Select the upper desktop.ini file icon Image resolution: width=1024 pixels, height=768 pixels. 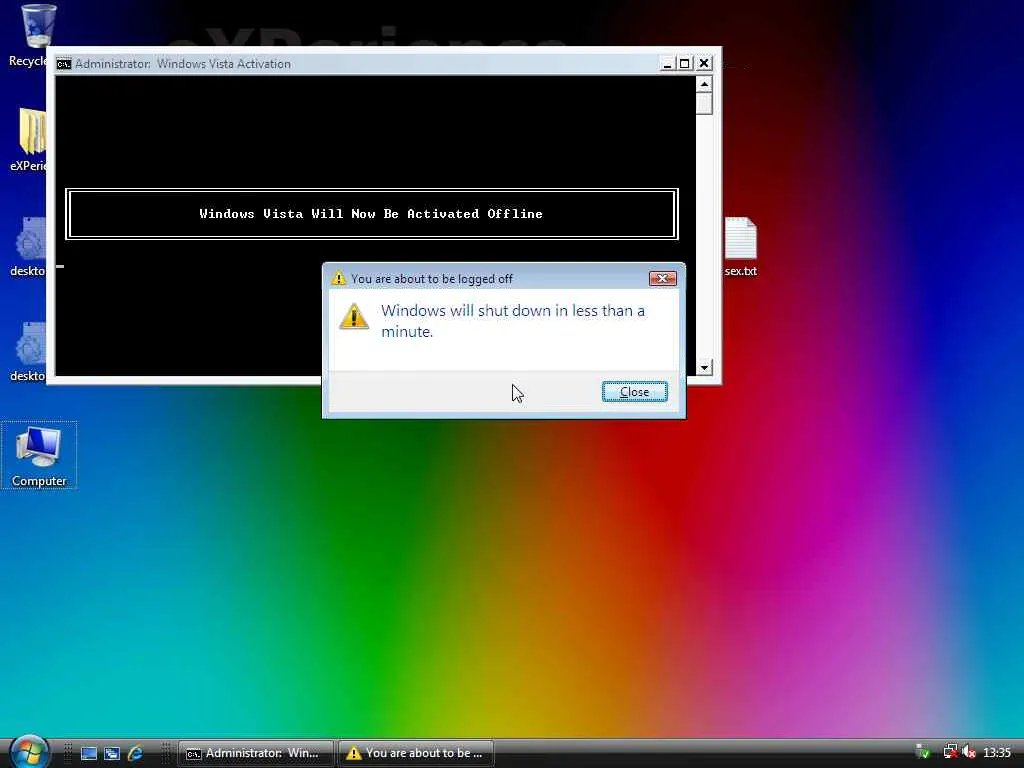pyautogui.click(x=29, y=247)
